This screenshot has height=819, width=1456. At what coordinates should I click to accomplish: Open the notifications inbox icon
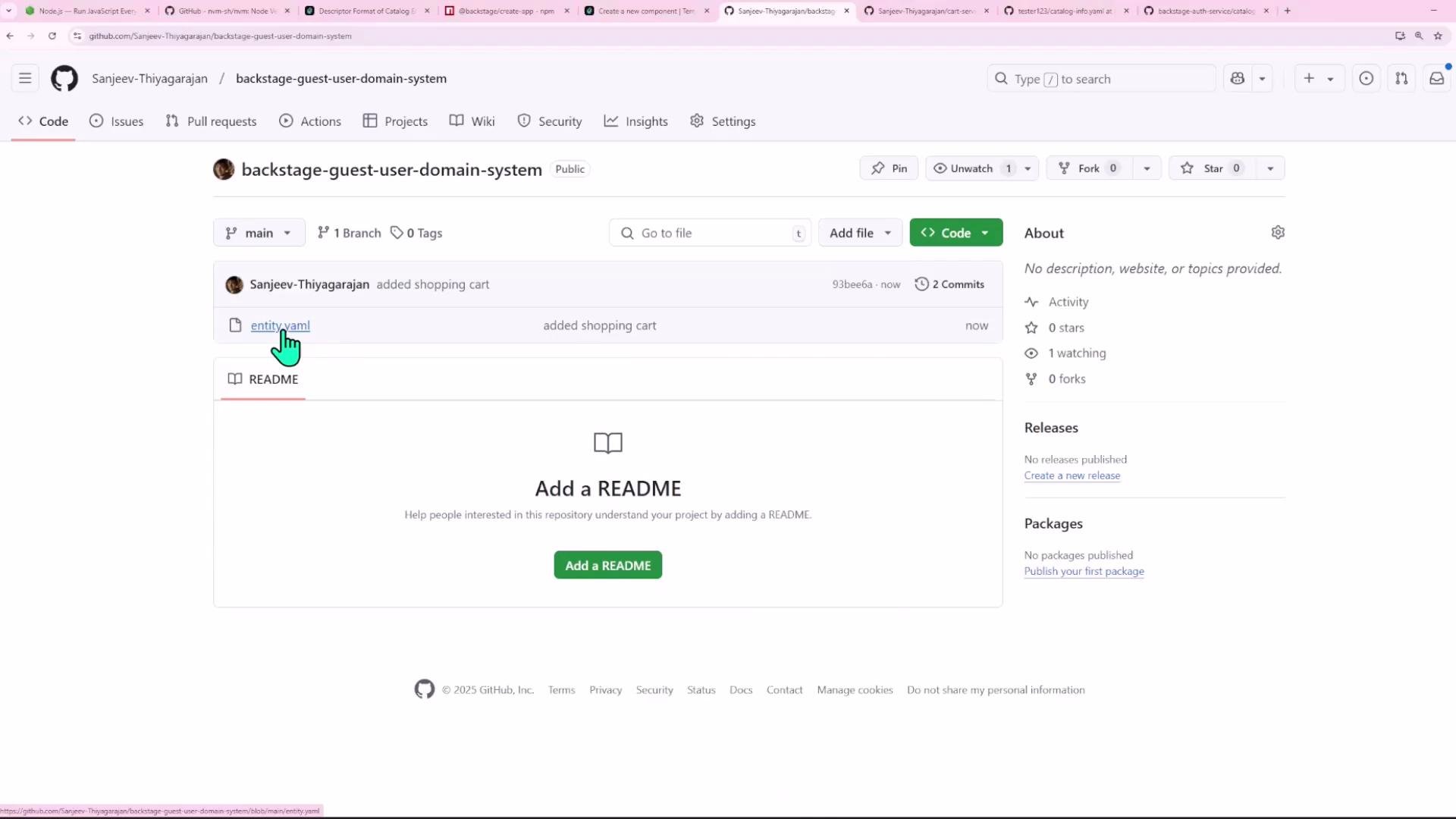pyautogui.click(x=1436, y=78)
